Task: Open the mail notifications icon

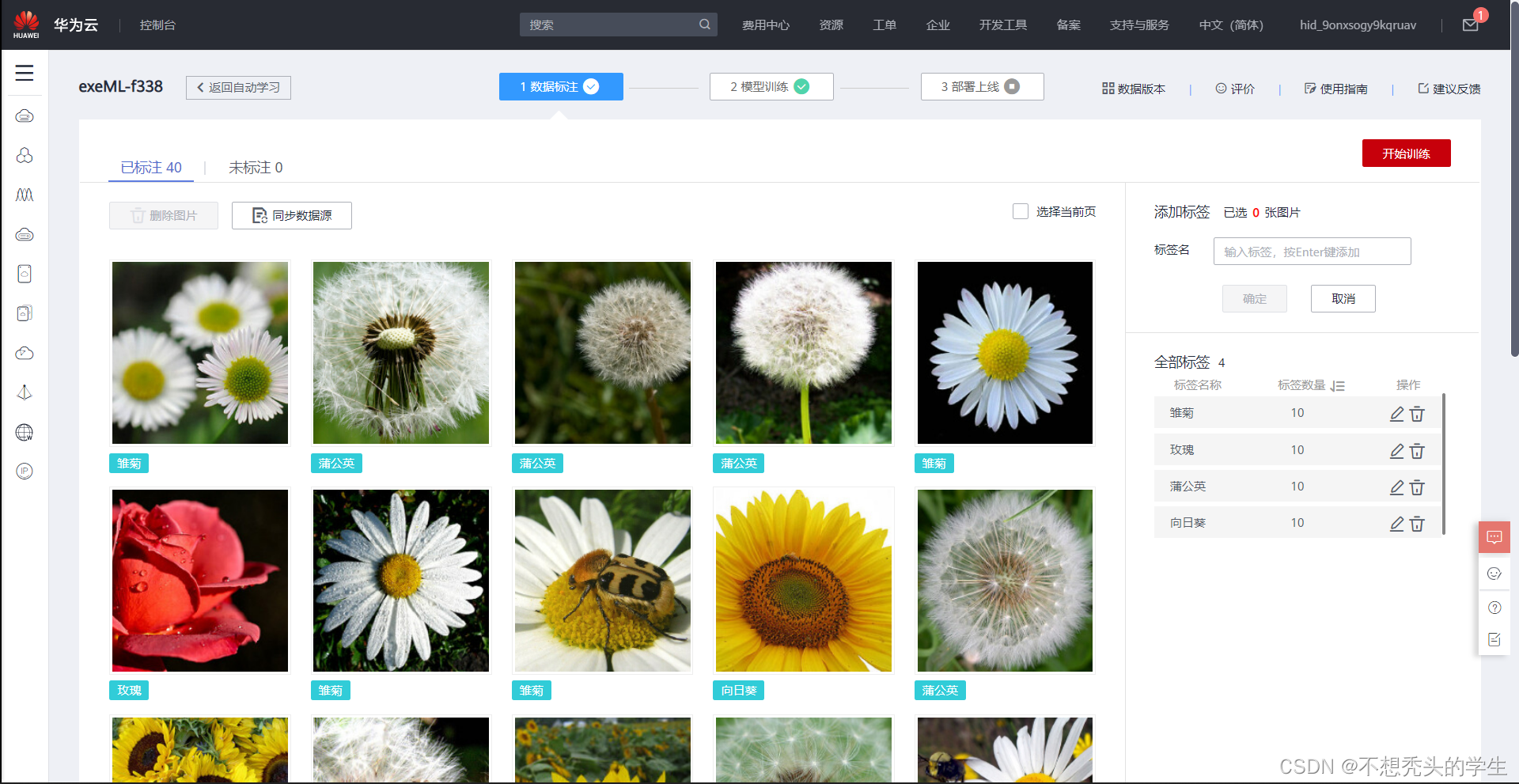Action: (1470, 25)
